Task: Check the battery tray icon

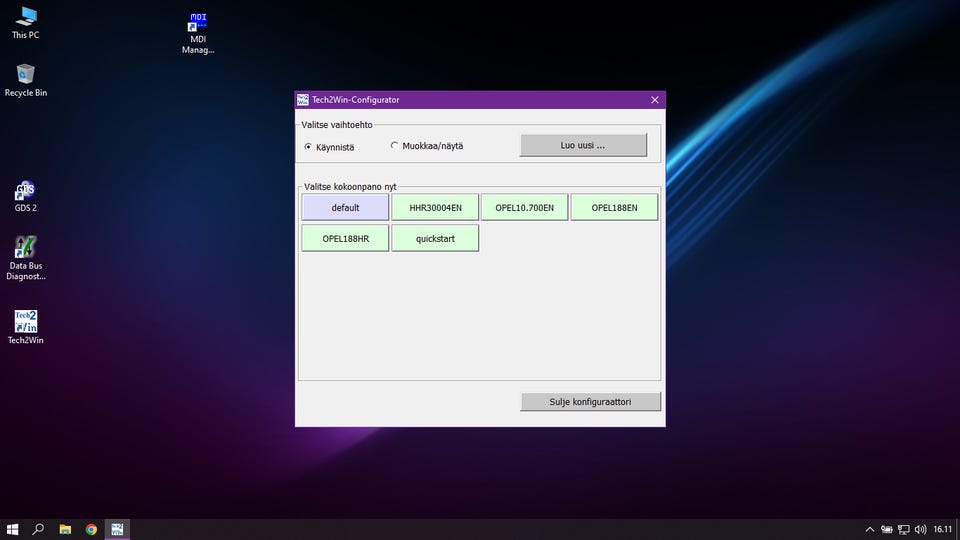Action: click(x=887, y=530)
